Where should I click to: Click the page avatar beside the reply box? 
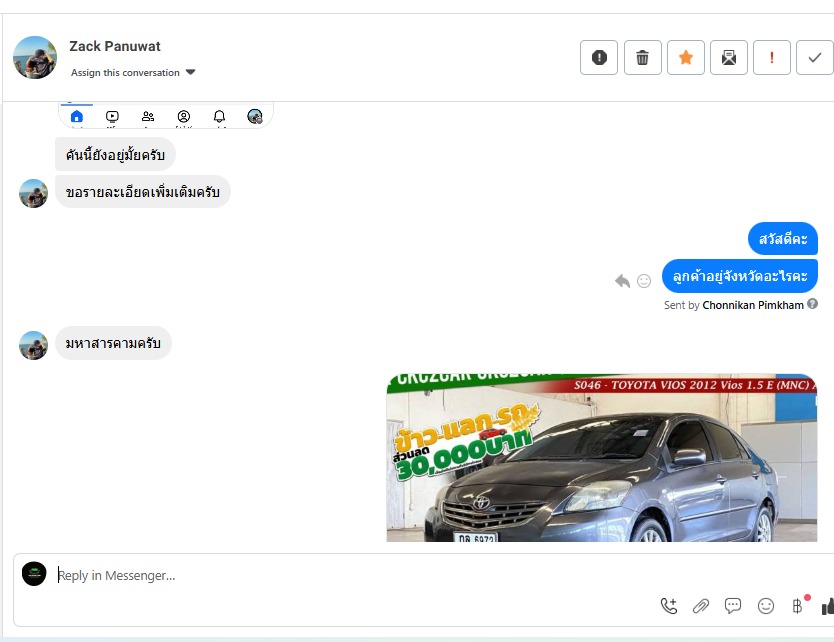[x=34, y=574]
